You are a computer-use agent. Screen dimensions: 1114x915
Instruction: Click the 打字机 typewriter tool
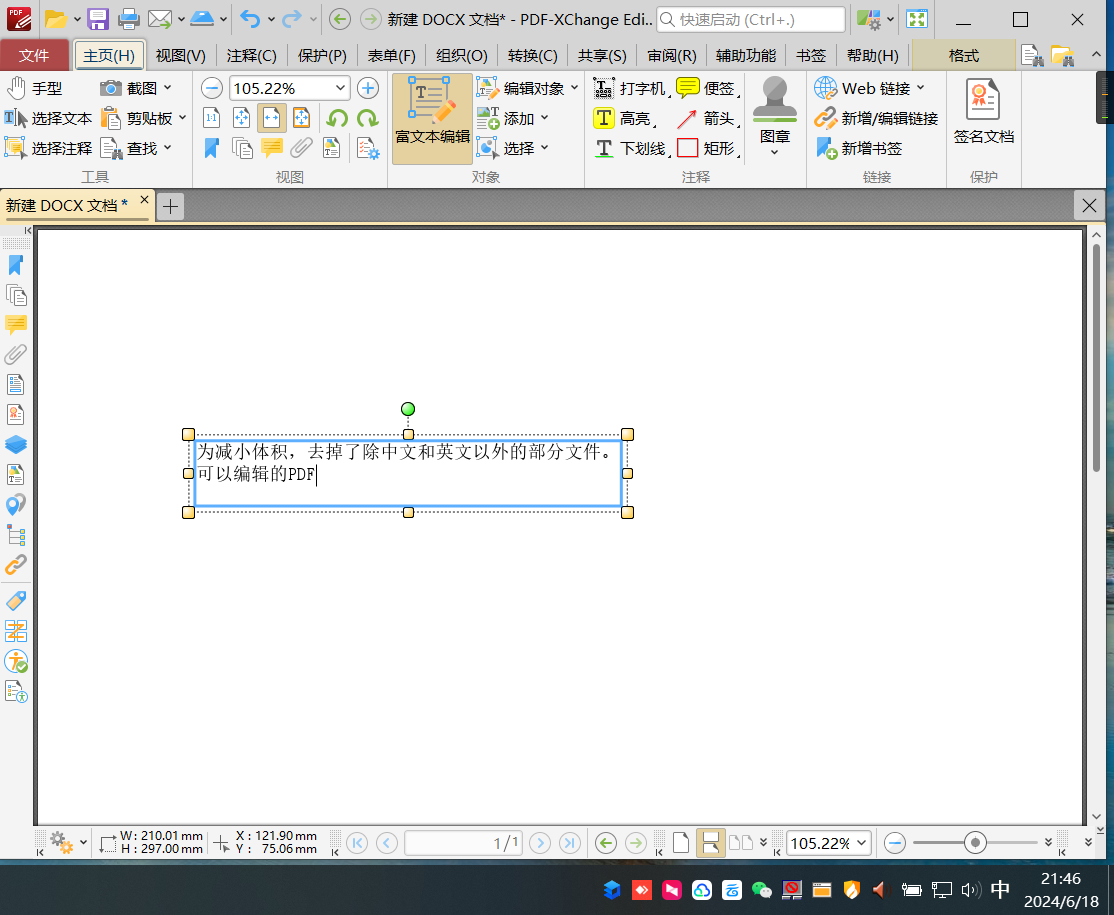click(x=629, y=88)
